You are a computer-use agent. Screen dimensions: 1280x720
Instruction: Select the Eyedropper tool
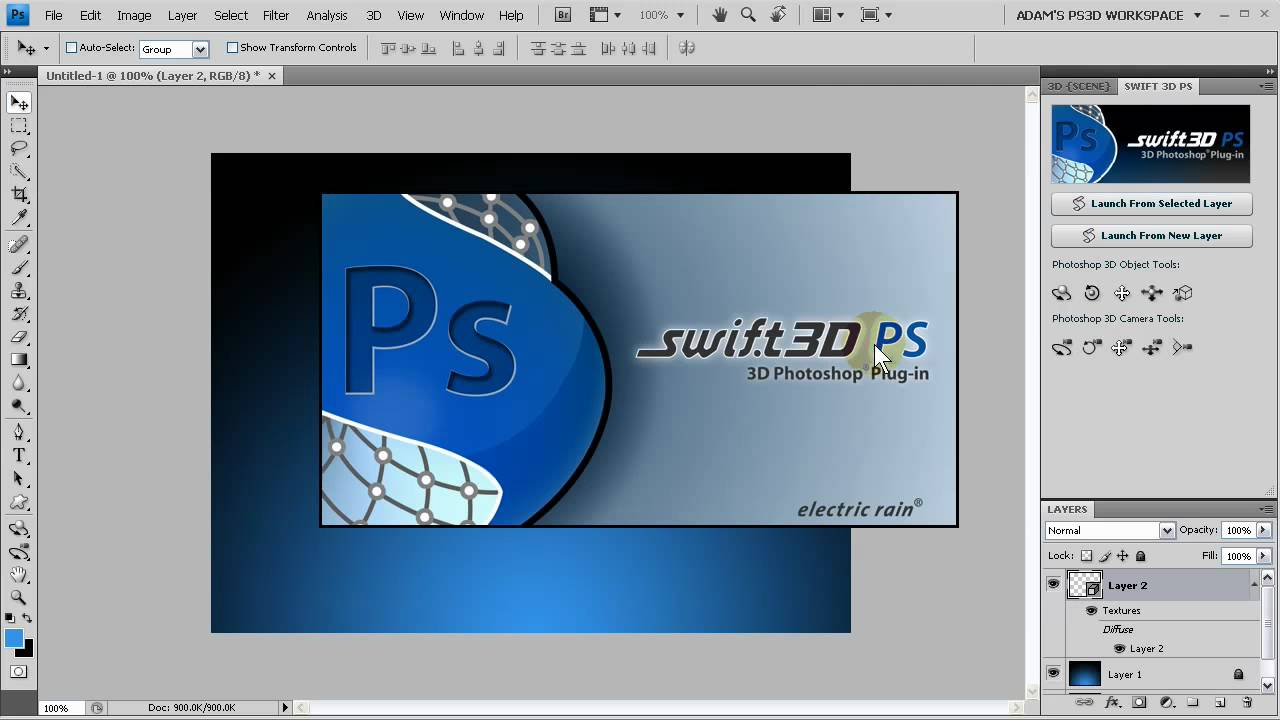[x=19, y=217]
